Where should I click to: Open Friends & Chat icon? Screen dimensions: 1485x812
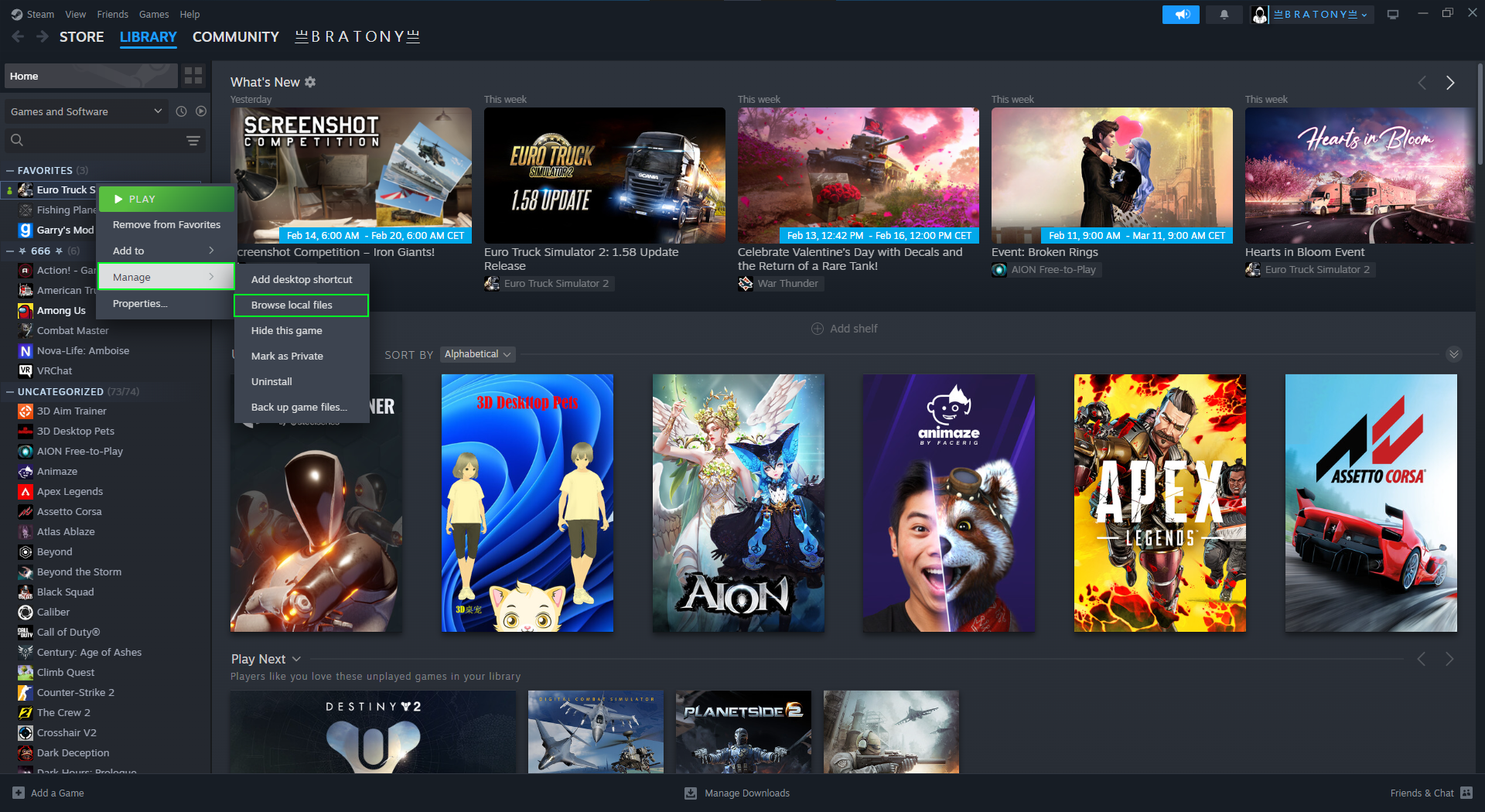(x=1466, y=793)
